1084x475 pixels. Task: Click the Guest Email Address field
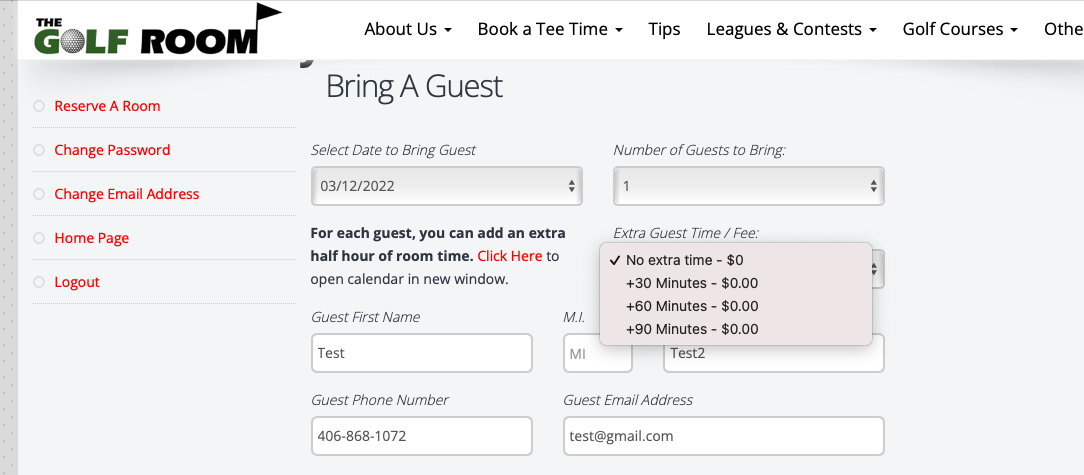pyautogui.click(x=724, y=436)
